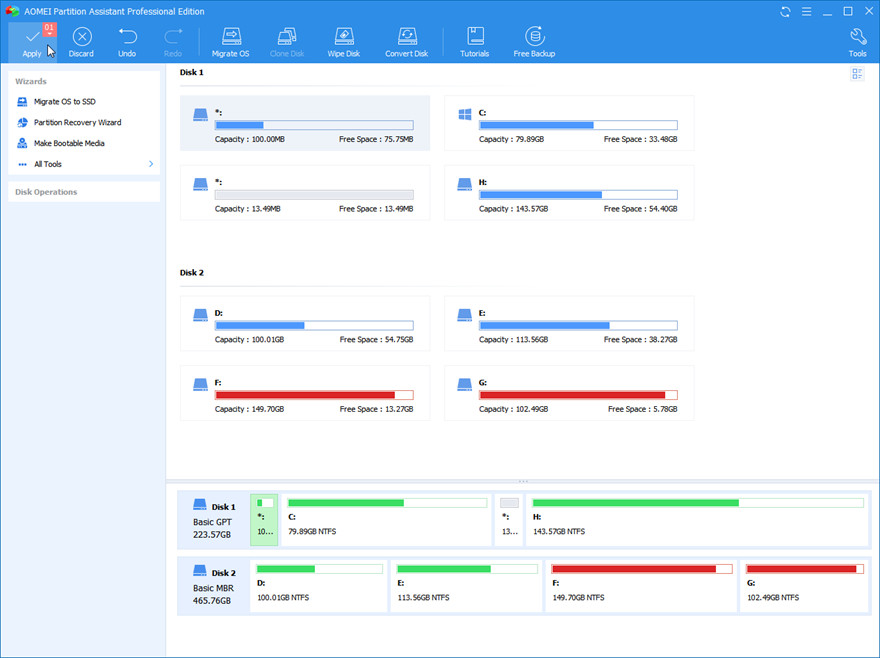Undo the last operation
The width and height of the screenshot is (880, 658).
(127, 43)
